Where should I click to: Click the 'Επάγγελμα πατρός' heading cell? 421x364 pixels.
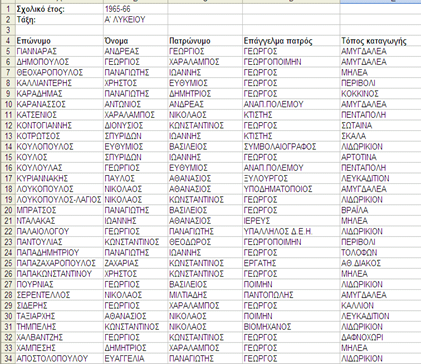coord(291,41)
